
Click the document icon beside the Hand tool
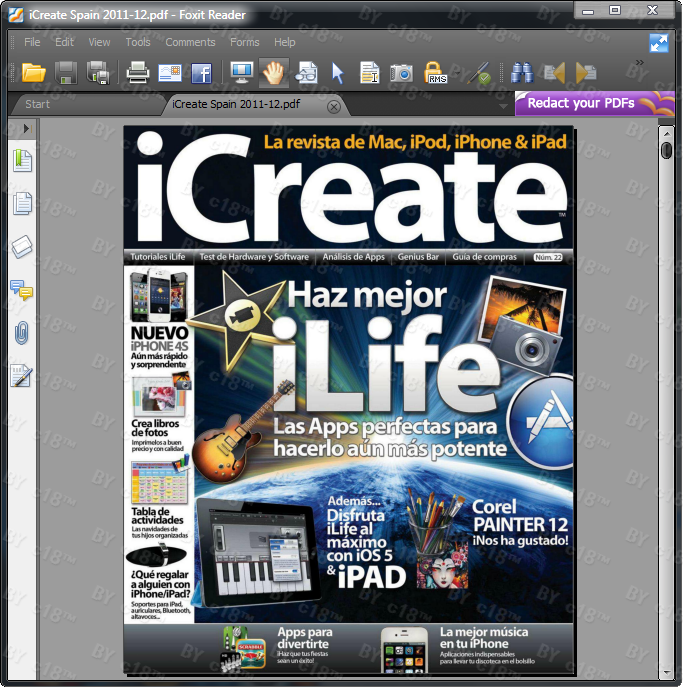(x=306, y=73)
